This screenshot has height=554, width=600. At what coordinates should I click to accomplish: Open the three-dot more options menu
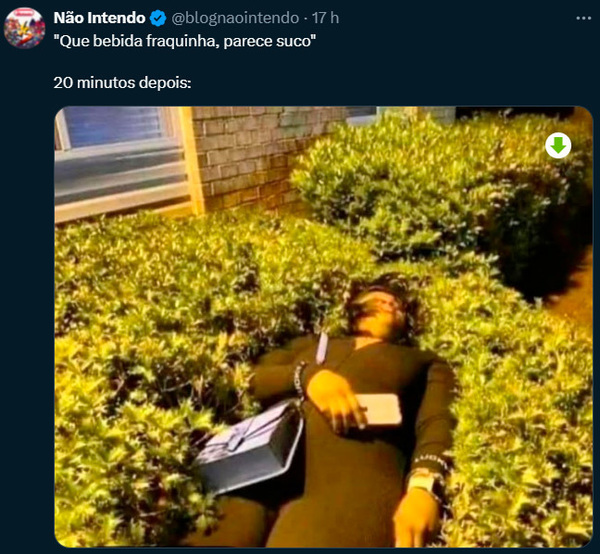[x=583, y=18]
